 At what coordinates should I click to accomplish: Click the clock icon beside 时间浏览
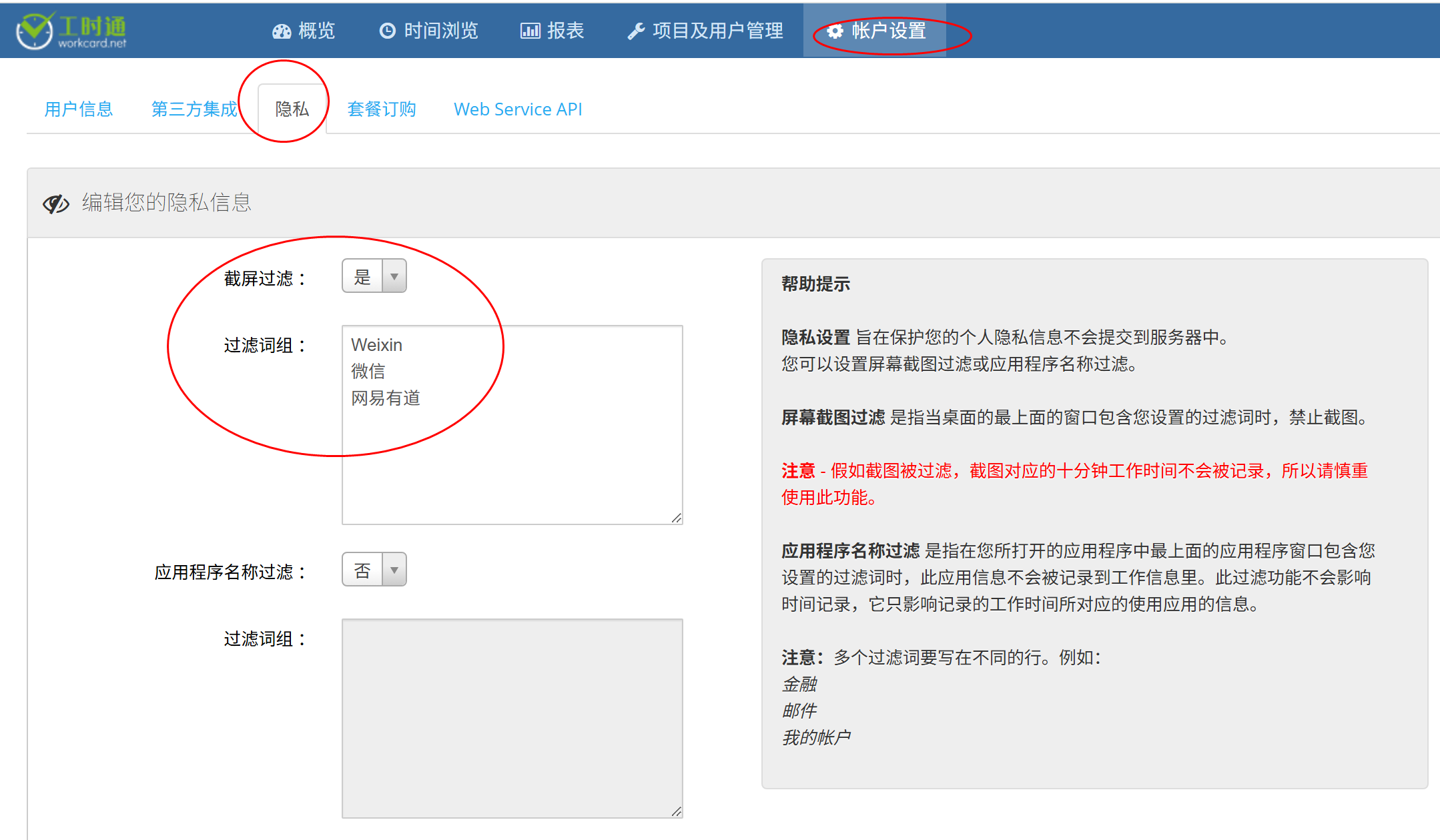point(387,31)
